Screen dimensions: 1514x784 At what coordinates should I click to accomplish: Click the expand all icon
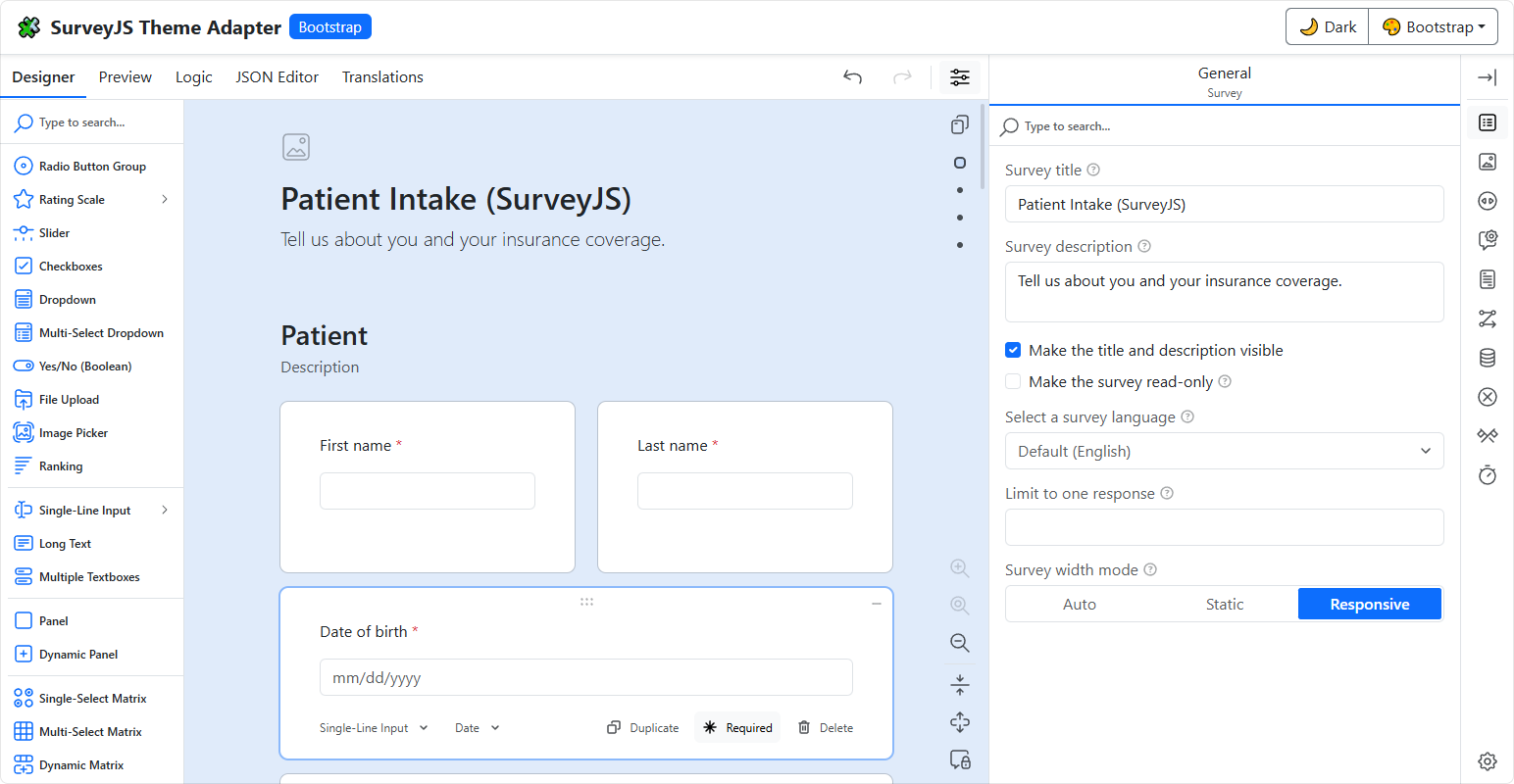tap(960, 722)
